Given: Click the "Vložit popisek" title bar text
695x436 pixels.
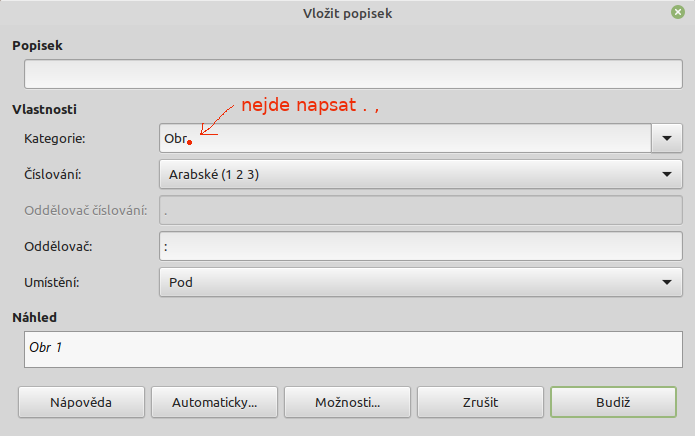Looking at the screenshot, I should coord(348,13).
